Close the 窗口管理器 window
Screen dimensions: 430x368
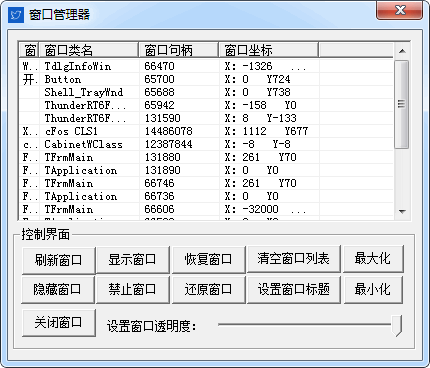[400, 10]
